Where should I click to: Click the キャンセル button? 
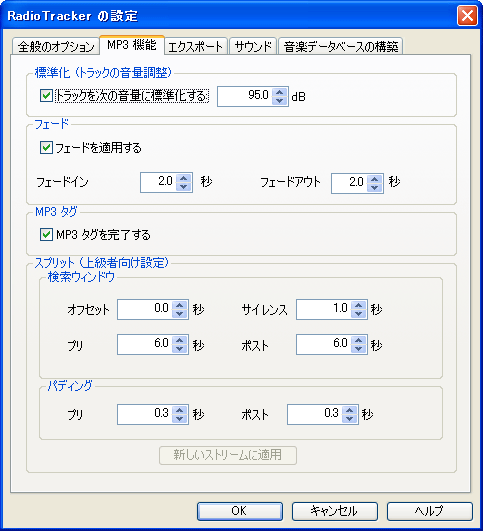tap(335, 511)
